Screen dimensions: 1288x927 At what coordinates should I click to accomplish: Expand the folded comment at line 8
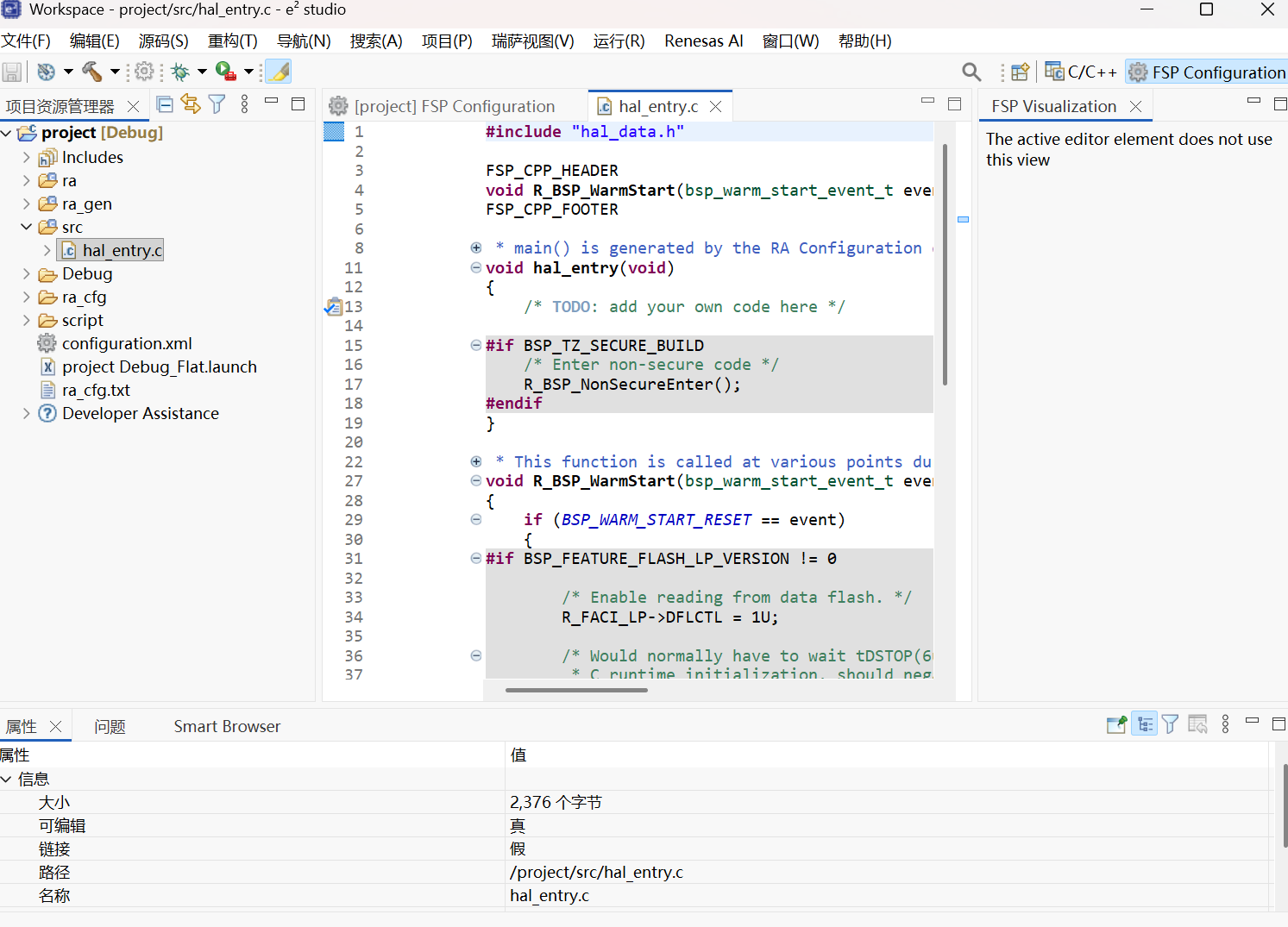pyautogui.click(x=475, y=247)
